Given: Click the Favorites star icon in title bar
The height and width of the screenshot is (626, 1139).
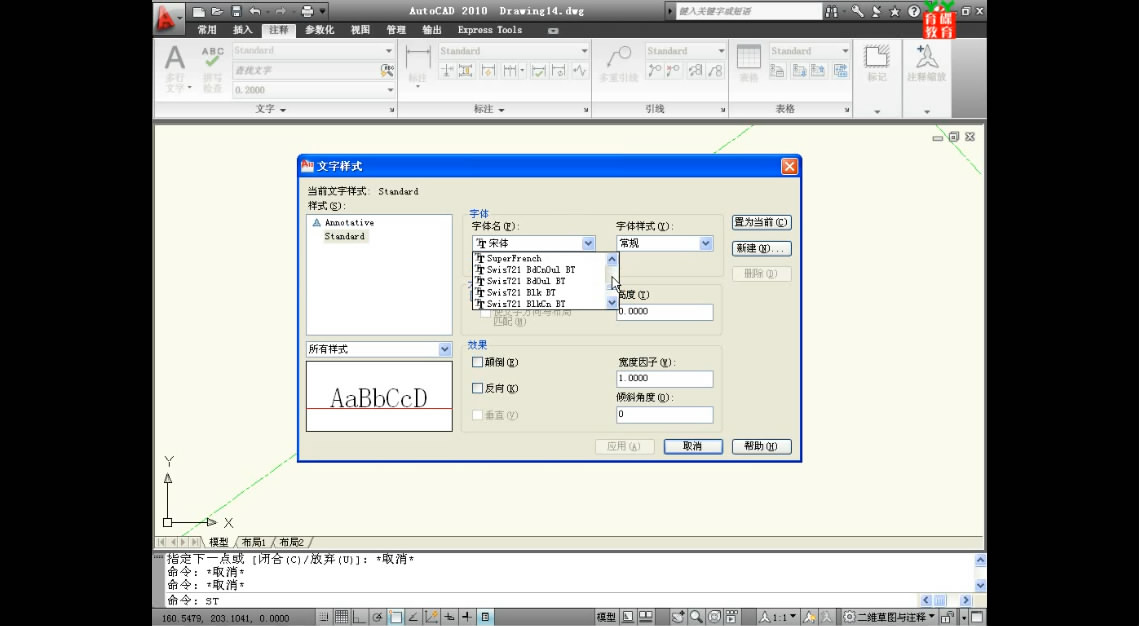Looking at the screenshot, I should [x=895, y=12].
